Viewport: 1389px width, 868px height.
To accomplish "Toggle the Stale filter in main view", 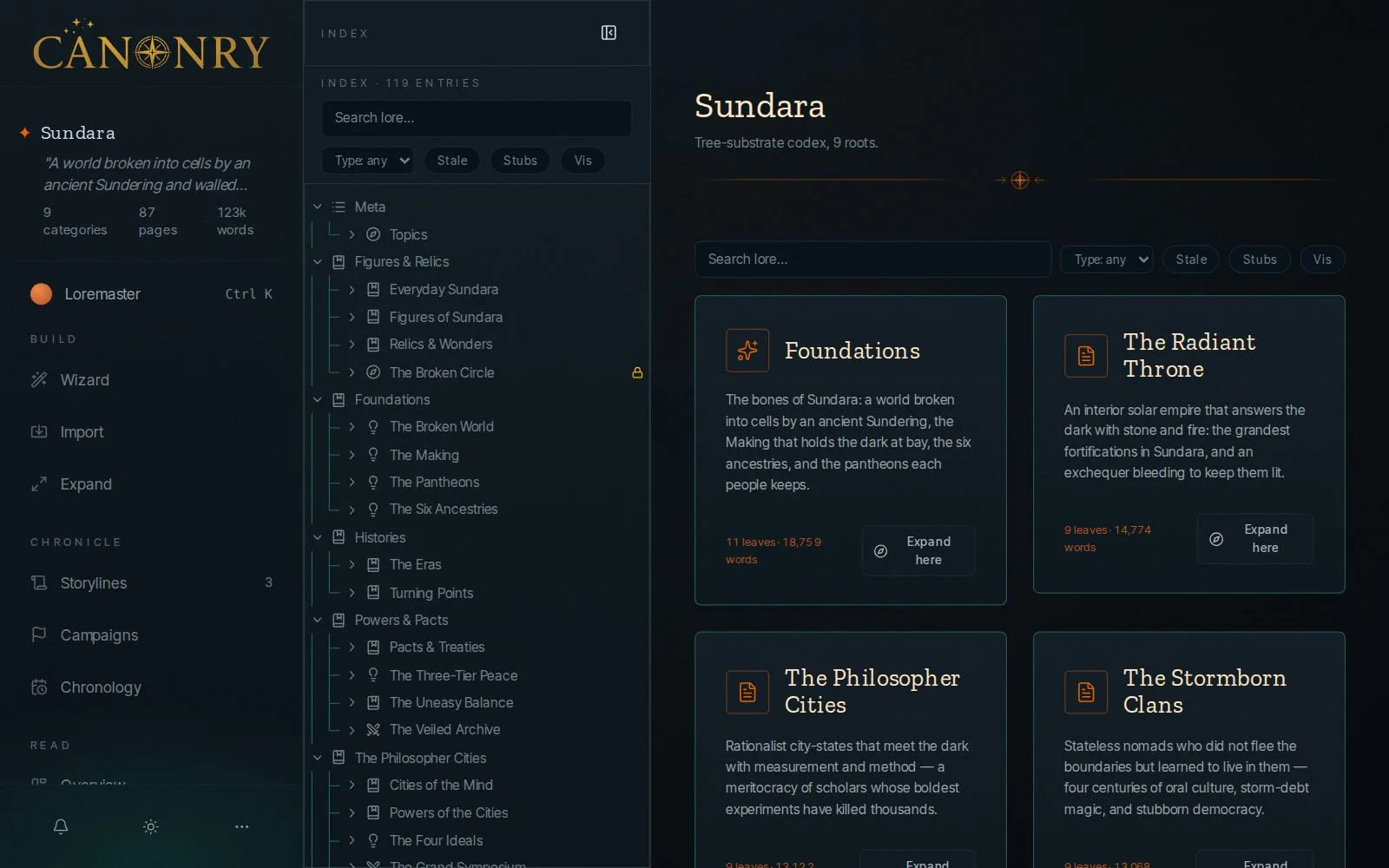I will click(1191, 260).
